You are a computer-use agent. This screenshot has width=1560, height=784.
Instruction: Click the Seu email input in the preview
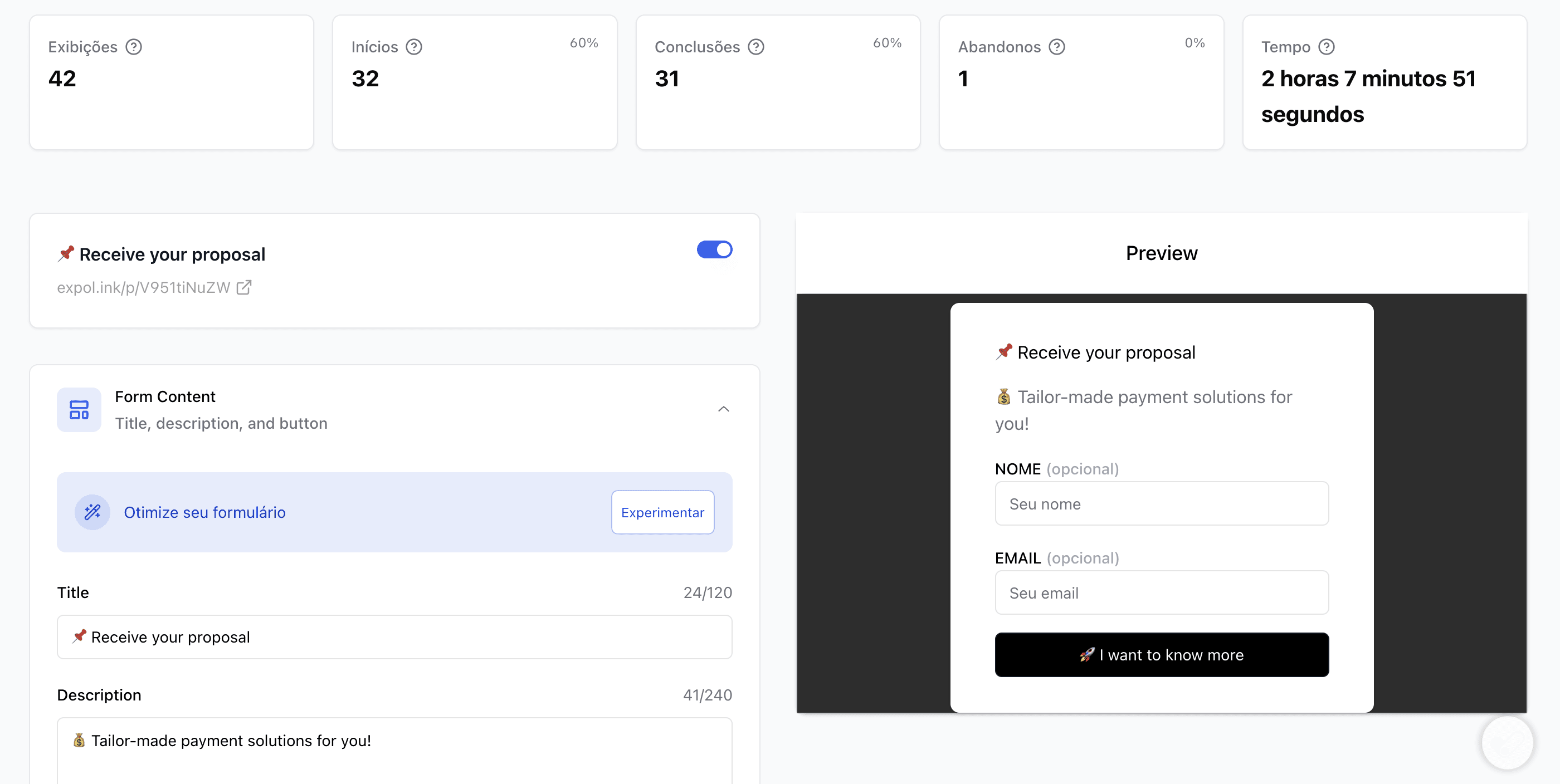click(x=1161, y=592)
